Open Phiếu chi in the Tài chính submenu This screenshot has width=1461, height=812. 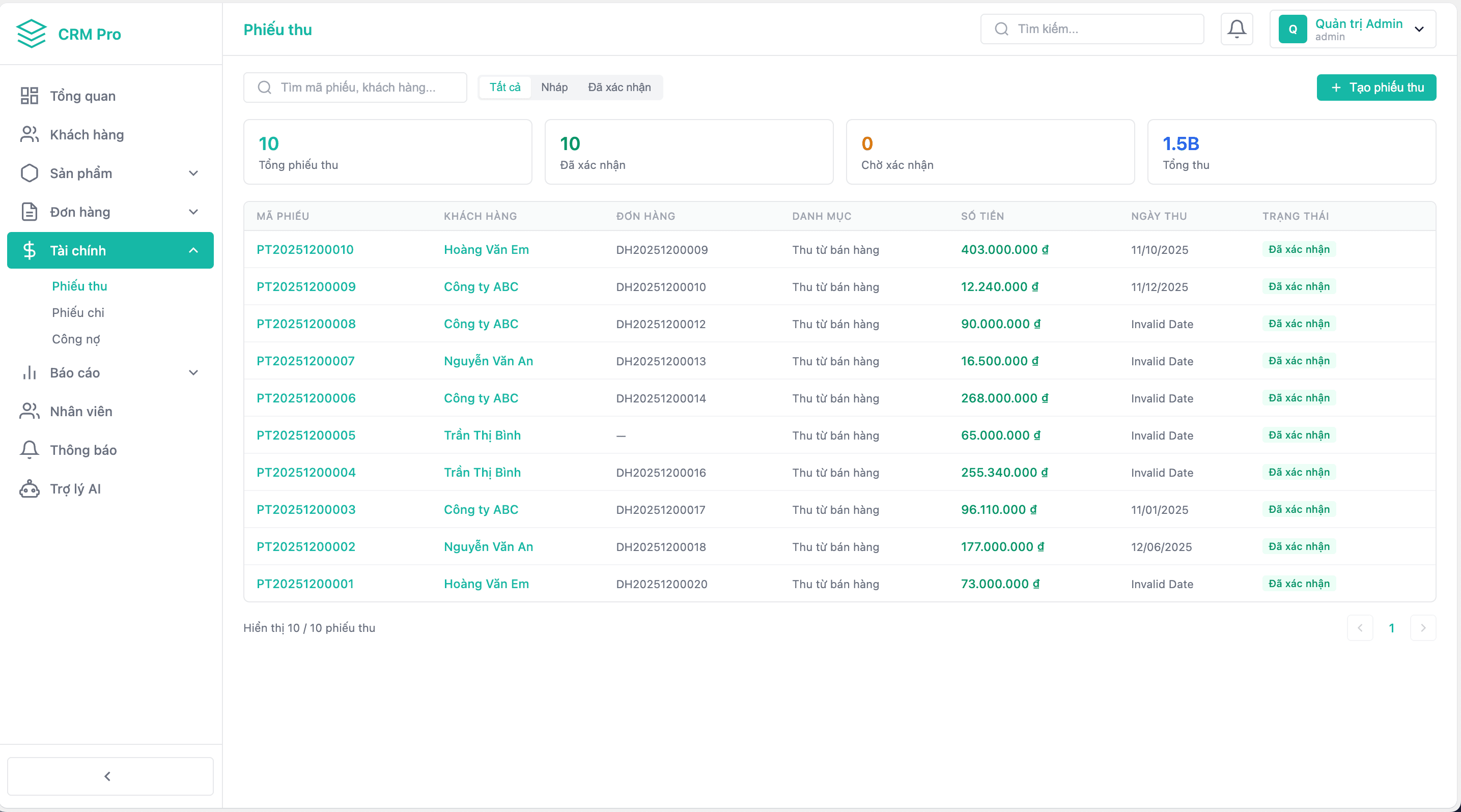tap(78, 313)
